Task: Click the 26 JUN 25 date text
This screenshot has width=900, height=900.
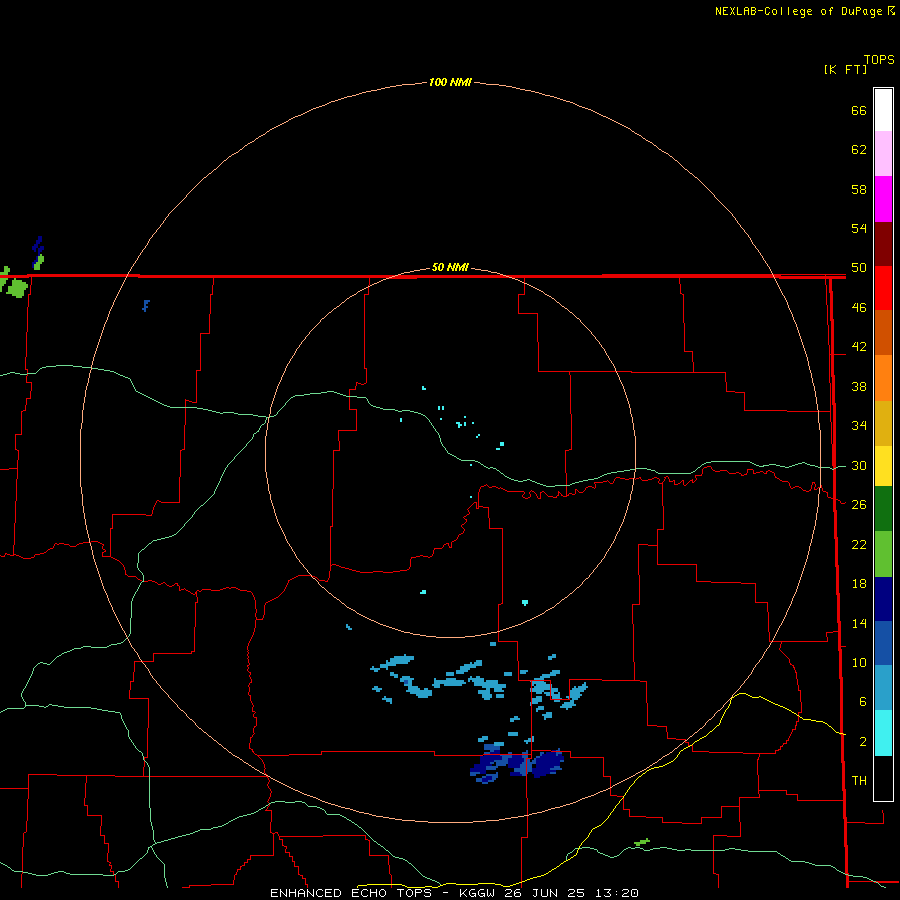Action: (x=545, y=893)
